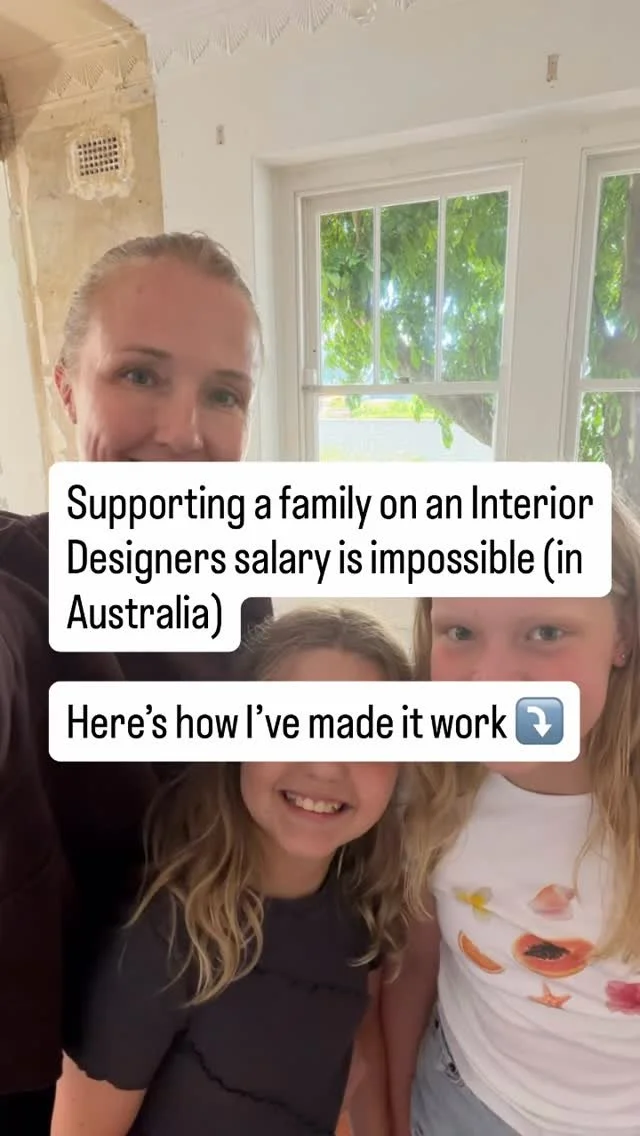Click the wall air vent grille
Image resolution: width=640 pixels, height=1136 pixels.
point(99,157)
